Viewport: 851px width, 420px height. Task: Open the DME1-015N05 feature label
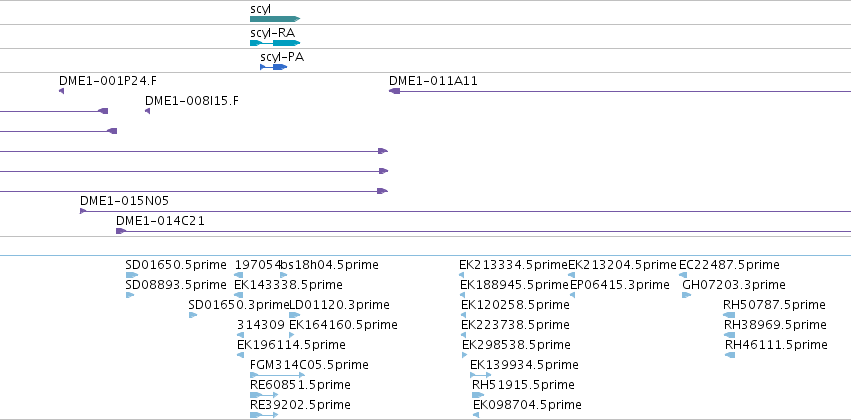[x=124, y=201]
